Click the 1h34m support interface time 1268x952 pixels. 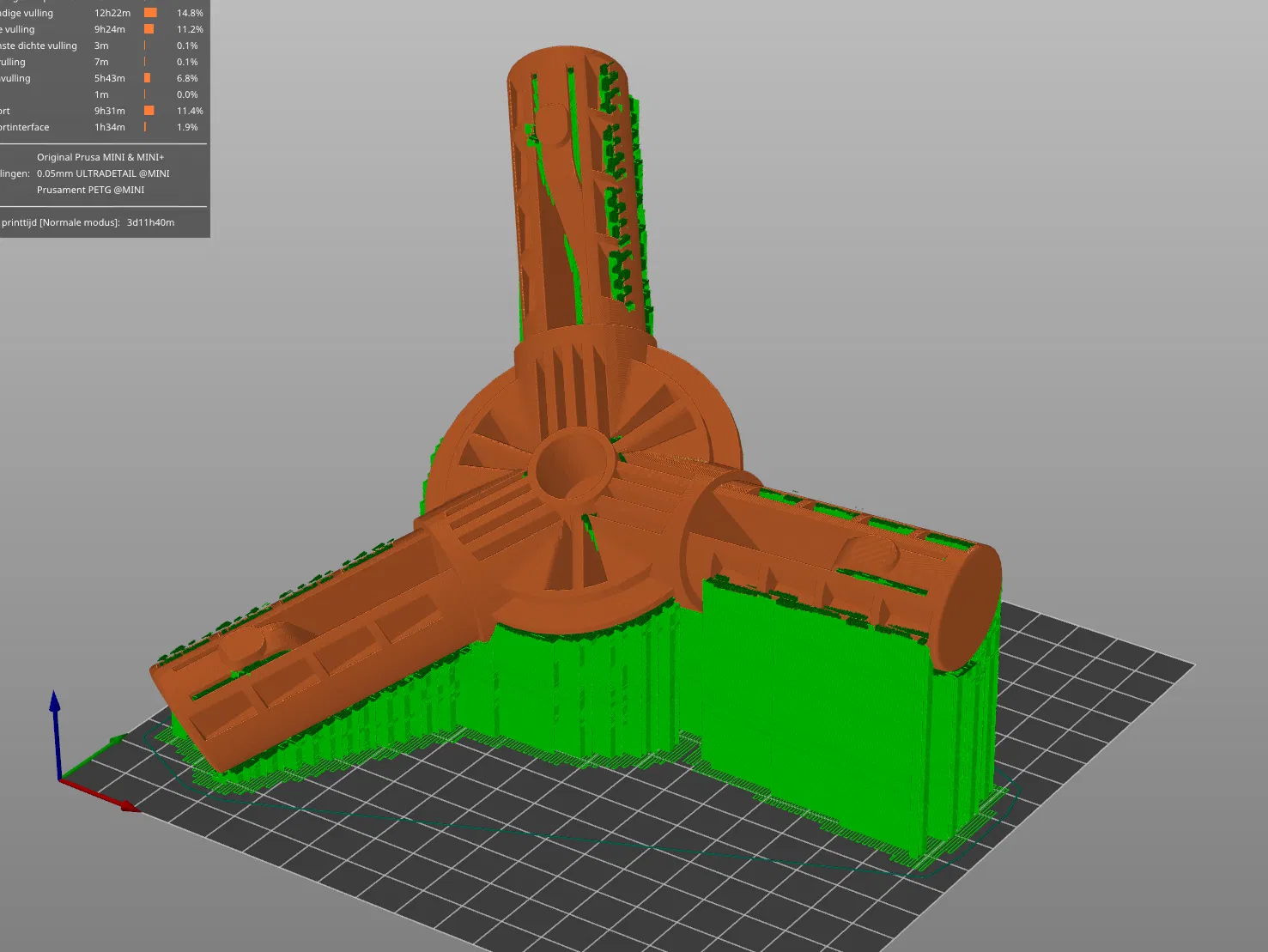tap(110, 127)
